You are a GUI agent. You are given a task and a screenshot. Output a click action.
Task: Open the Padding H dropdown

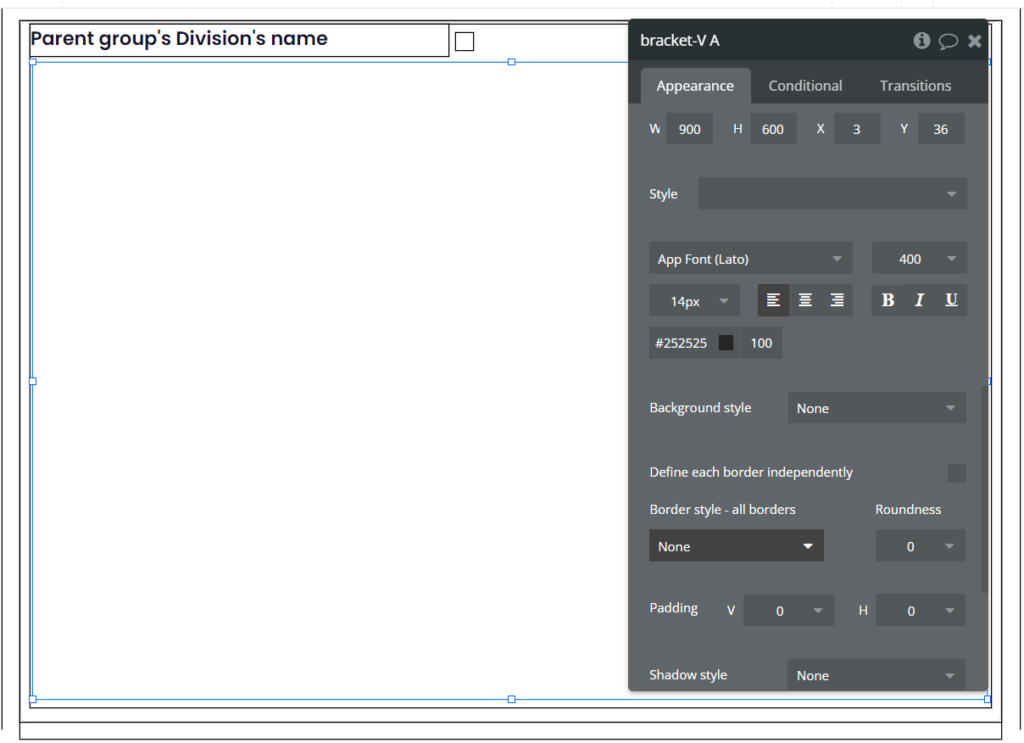[x=920, y=610]
